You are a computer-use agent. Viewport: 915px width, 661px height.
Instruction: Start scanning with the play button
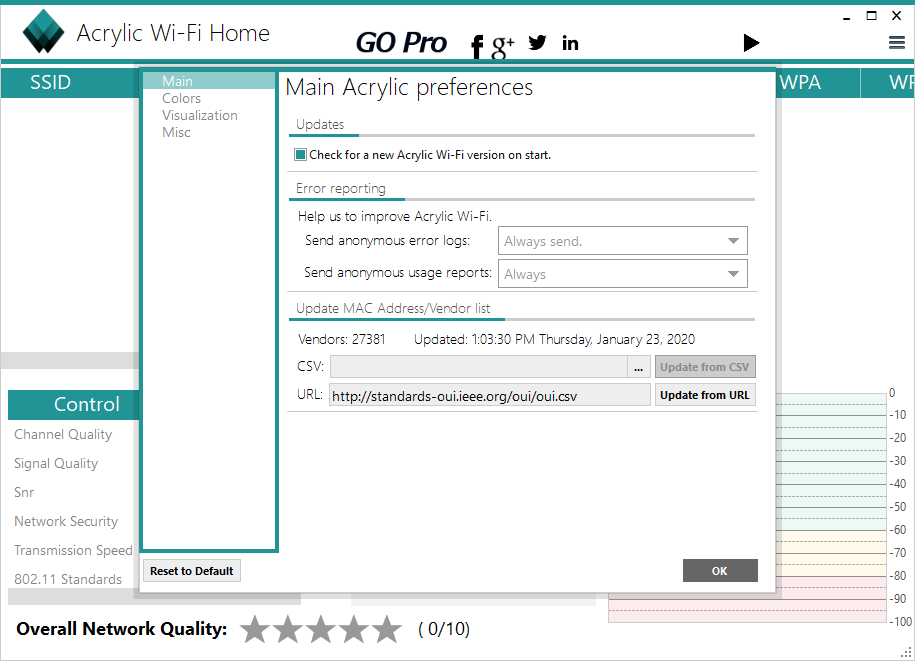pos(751,43)
